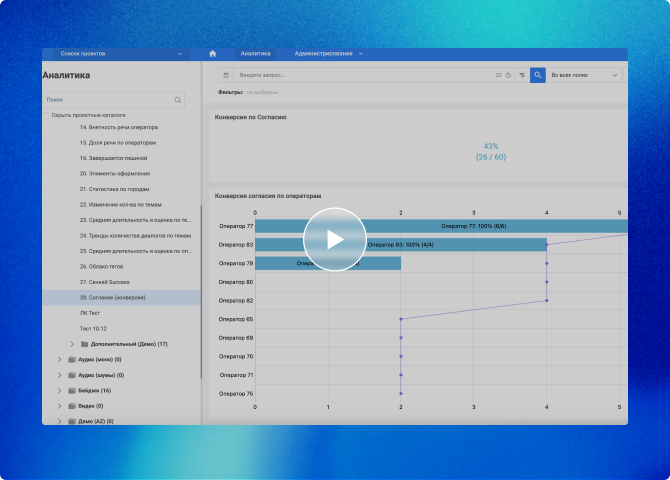Screen dimensions: 670x480
Task: Click folder icon of Аудио (моно) (0)
Action: [72, 359]
